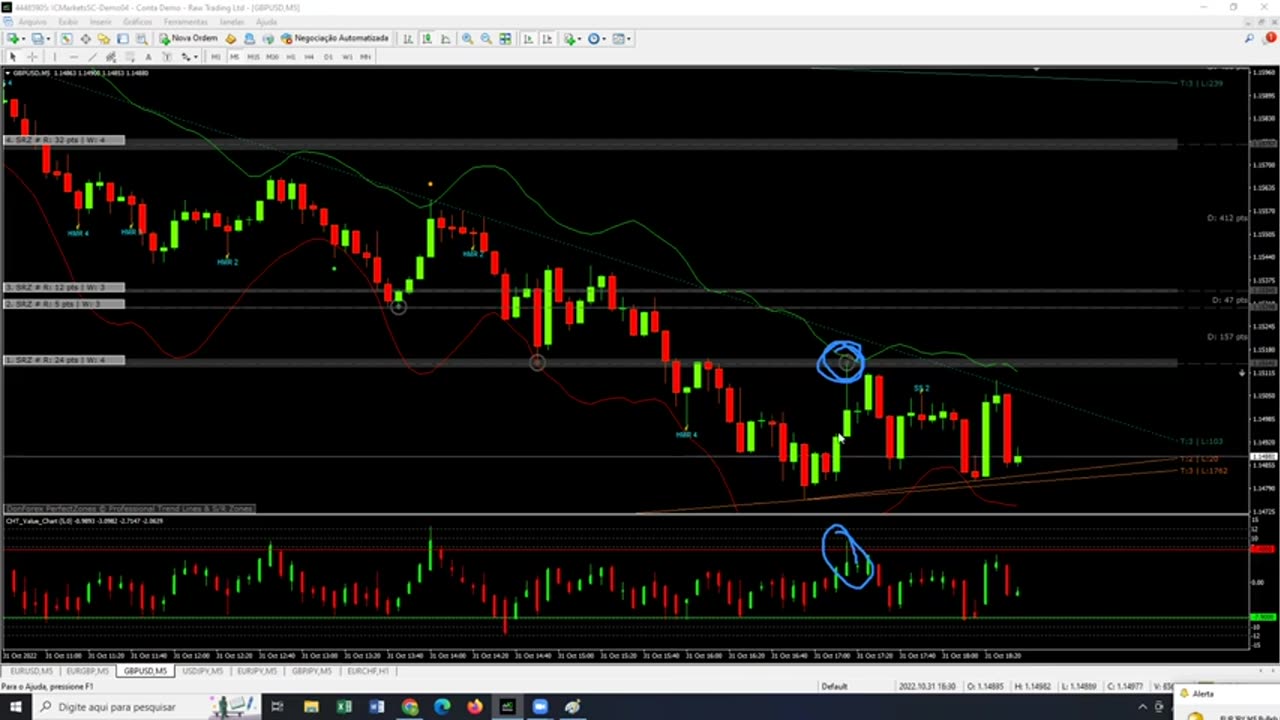Select the text 'A' tool
This screenshot has width=1280, height=720.
(x=148, y=57)
